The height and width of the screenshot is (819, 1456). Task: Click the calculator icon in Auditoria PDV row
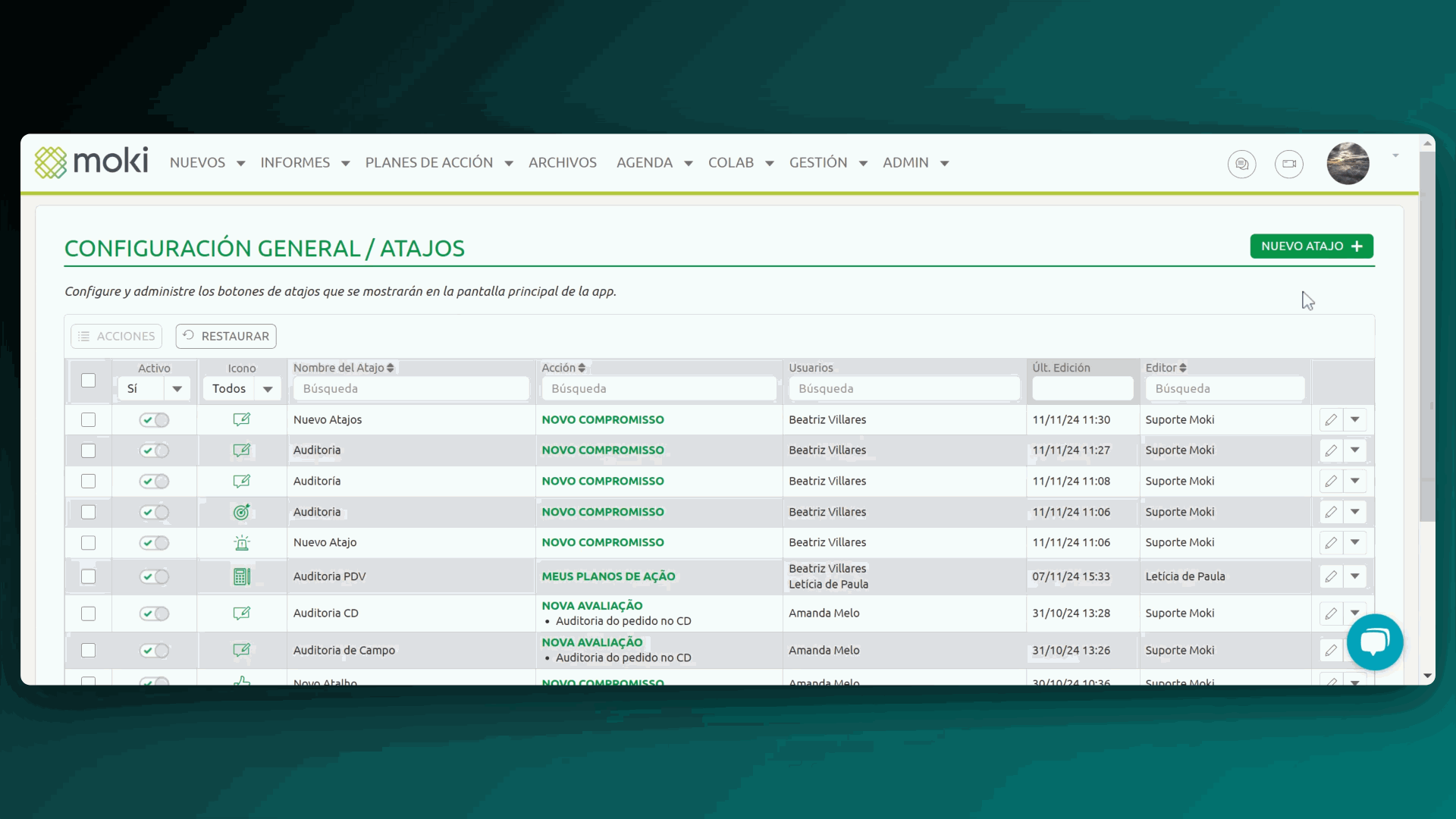pyautogui.click(x=242, y=576)
